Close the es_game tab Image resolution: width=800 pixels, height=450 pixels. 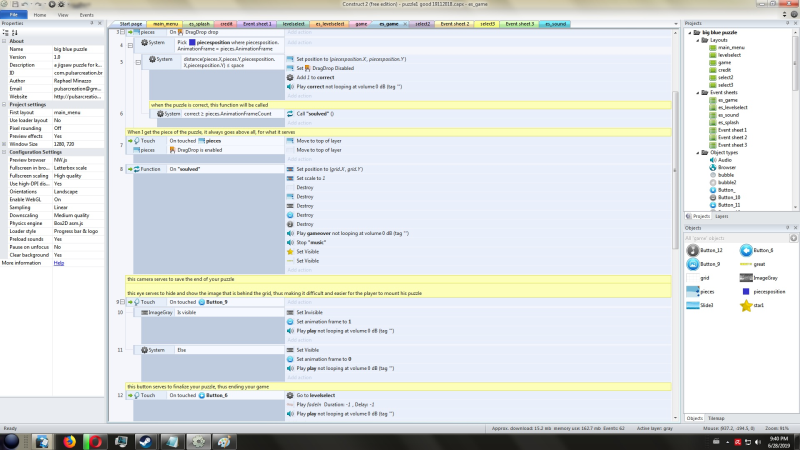coord(406,24)
